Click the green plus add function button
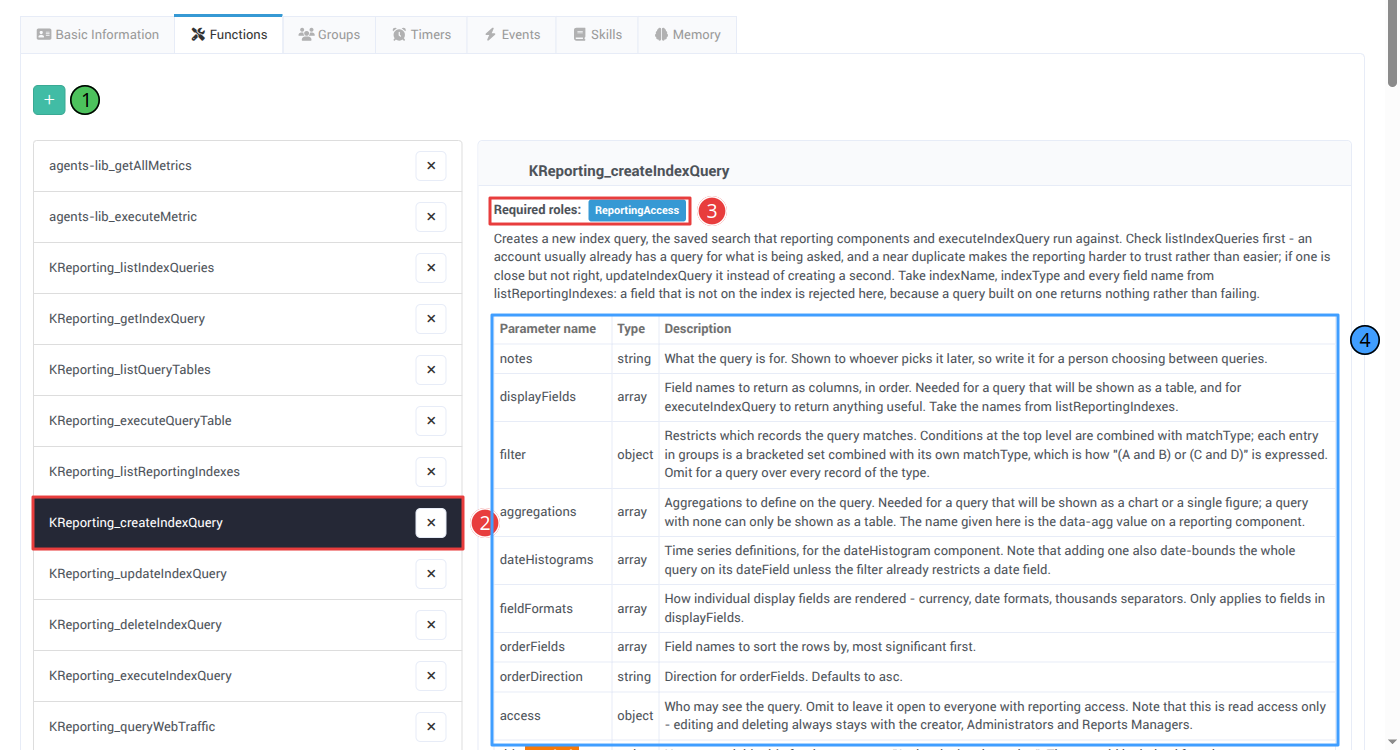Screen dimensions: 1400x750 click(x=49, y=100)
